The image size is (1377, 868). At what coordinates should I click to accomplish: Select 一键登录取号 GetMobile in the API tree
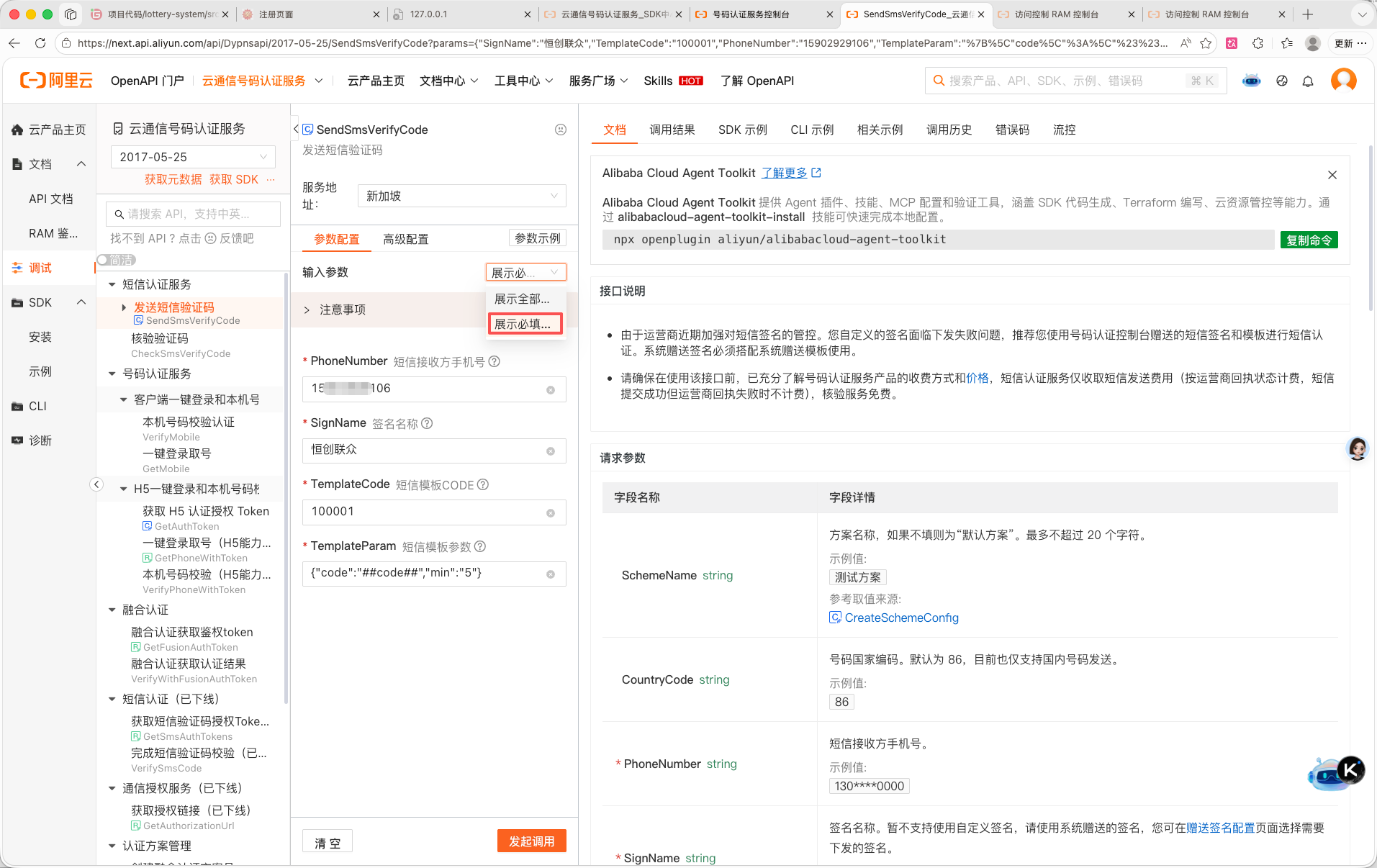point(177,461)
